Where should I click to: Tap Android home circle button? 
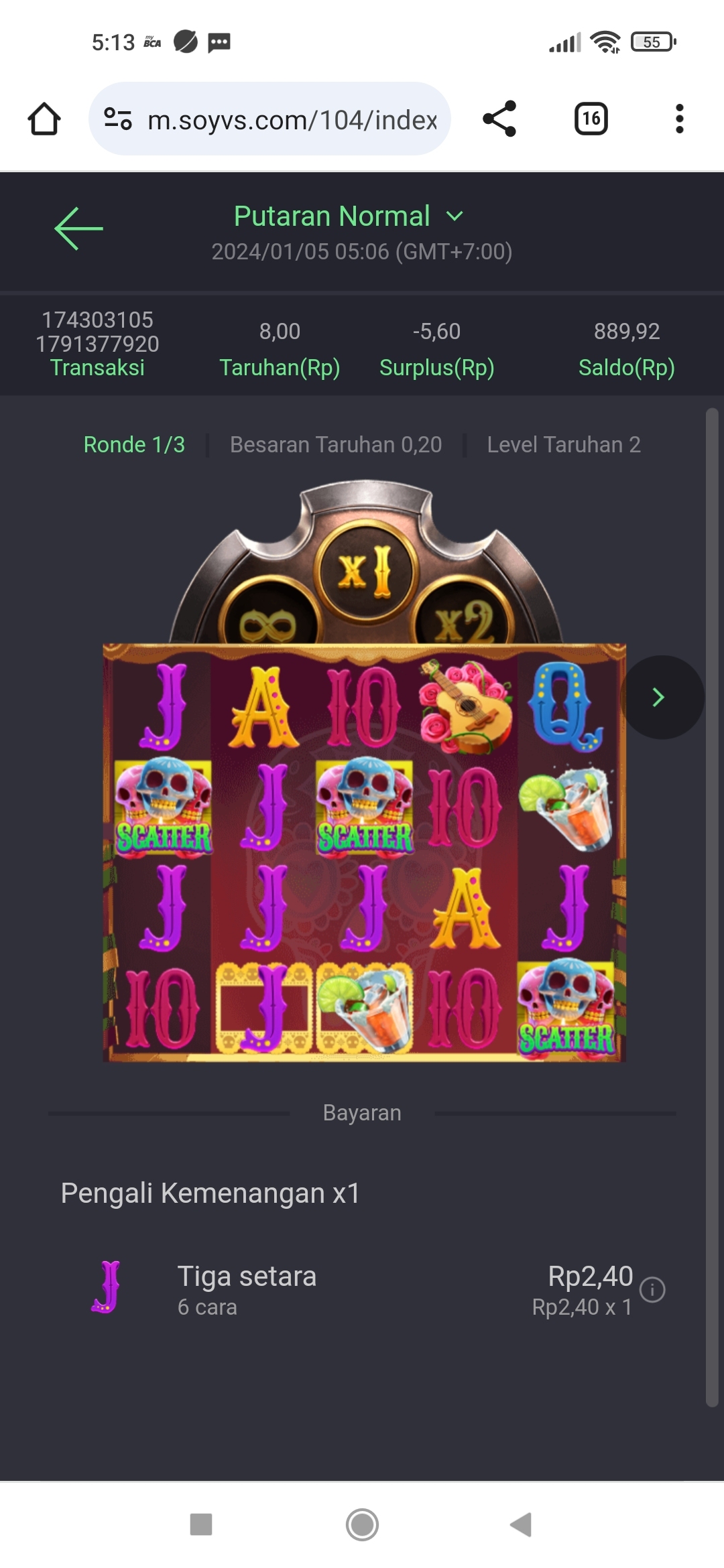pos(362,1524)
